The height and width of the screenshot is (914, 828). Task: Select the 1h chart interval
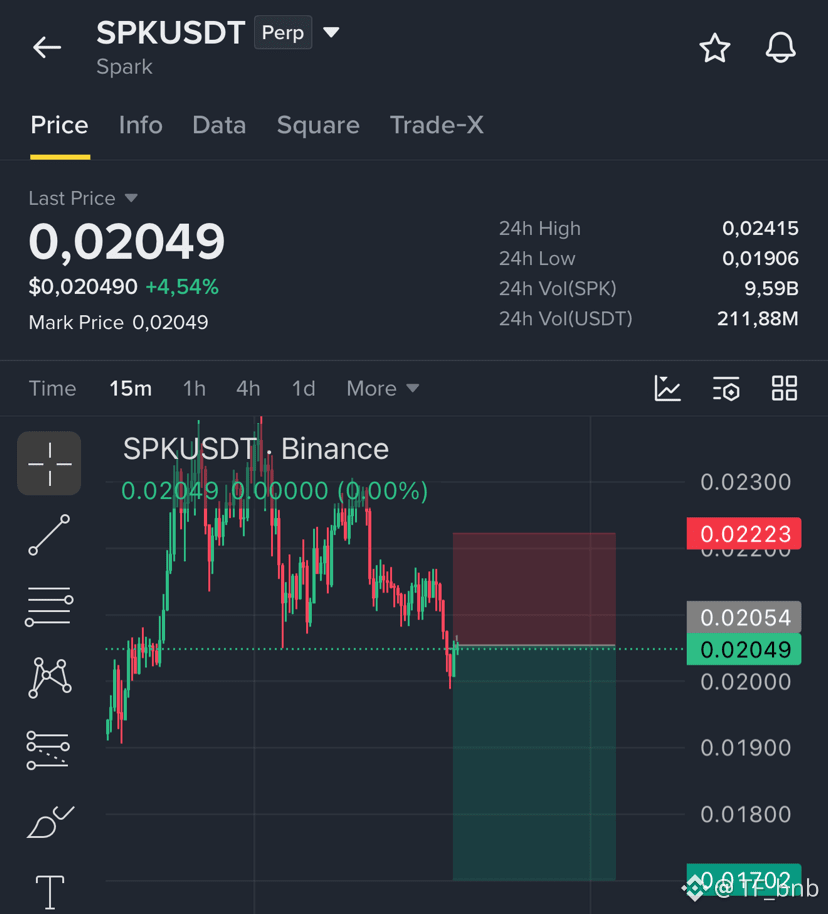pyautogui.click(x=194, y=388)
